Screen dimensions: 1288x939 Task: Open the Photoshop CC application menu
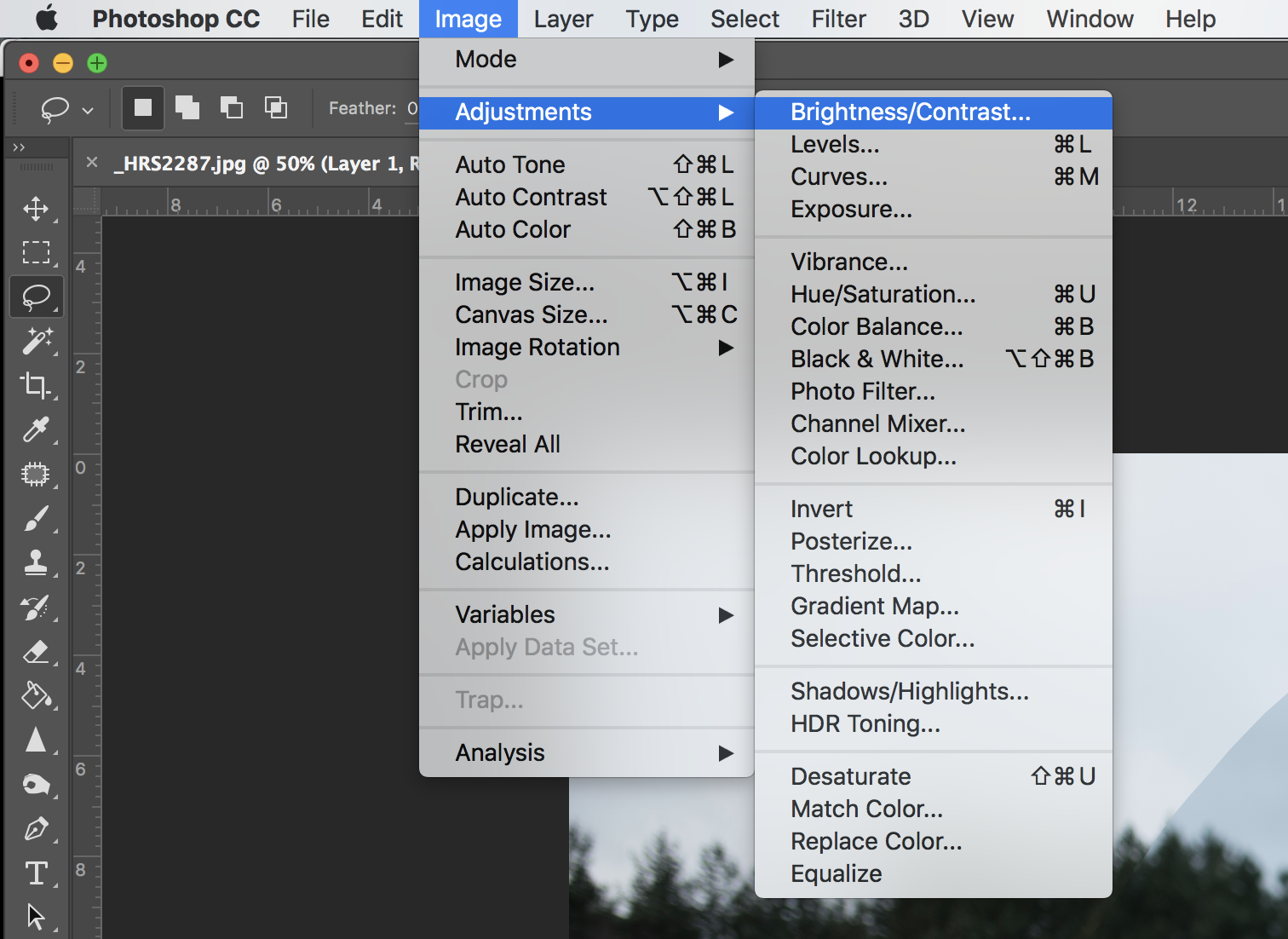coord(175,19)
